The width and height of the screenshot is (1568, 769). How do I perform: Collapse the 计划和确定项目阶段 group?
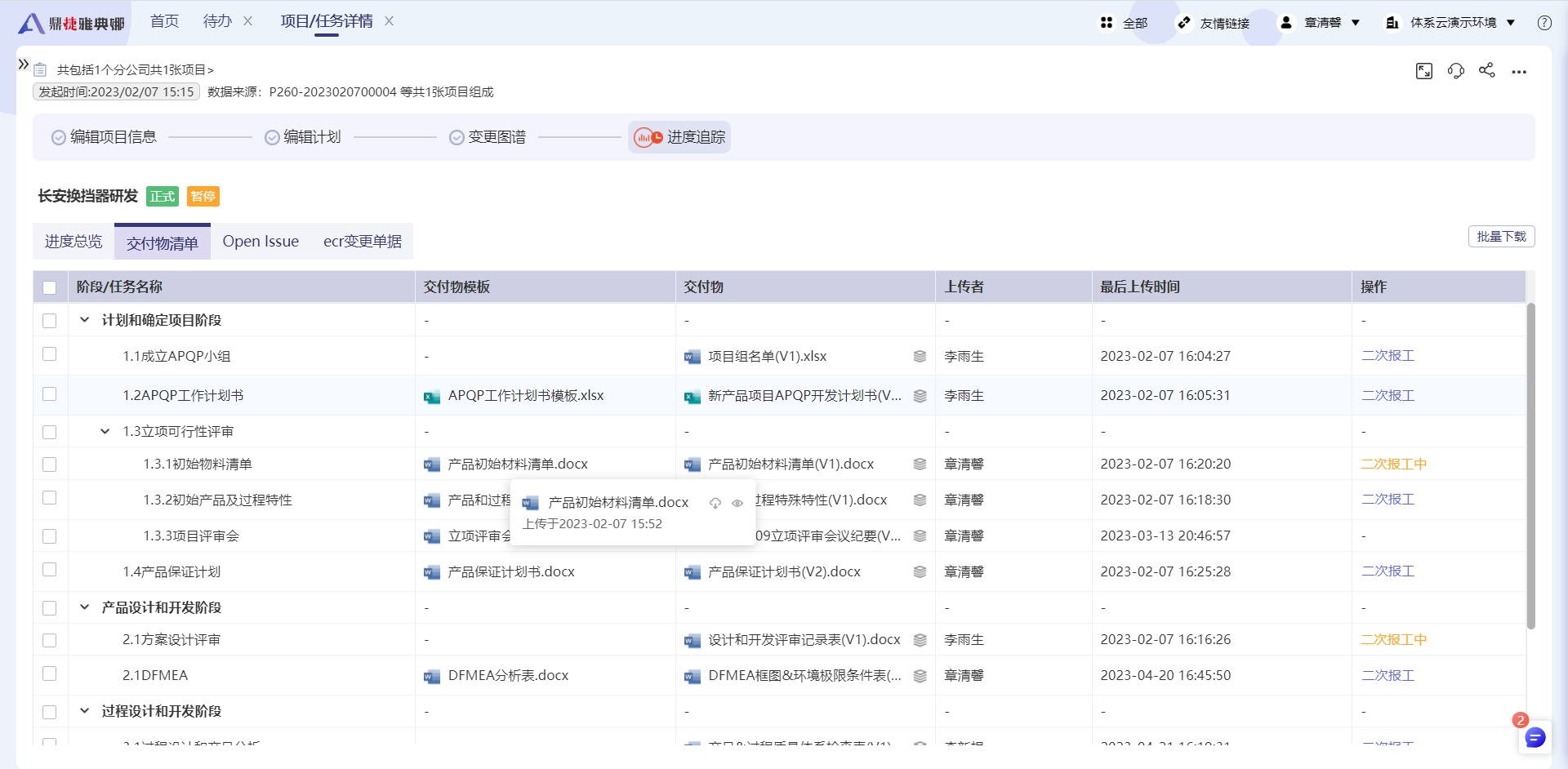85,320
